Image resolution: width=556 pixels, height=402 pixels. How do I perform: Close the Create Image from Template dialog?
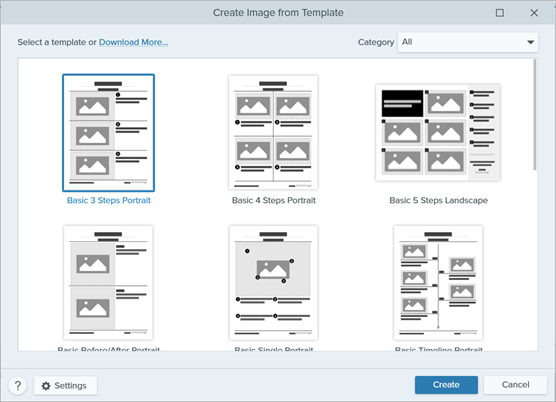point(534,13)
